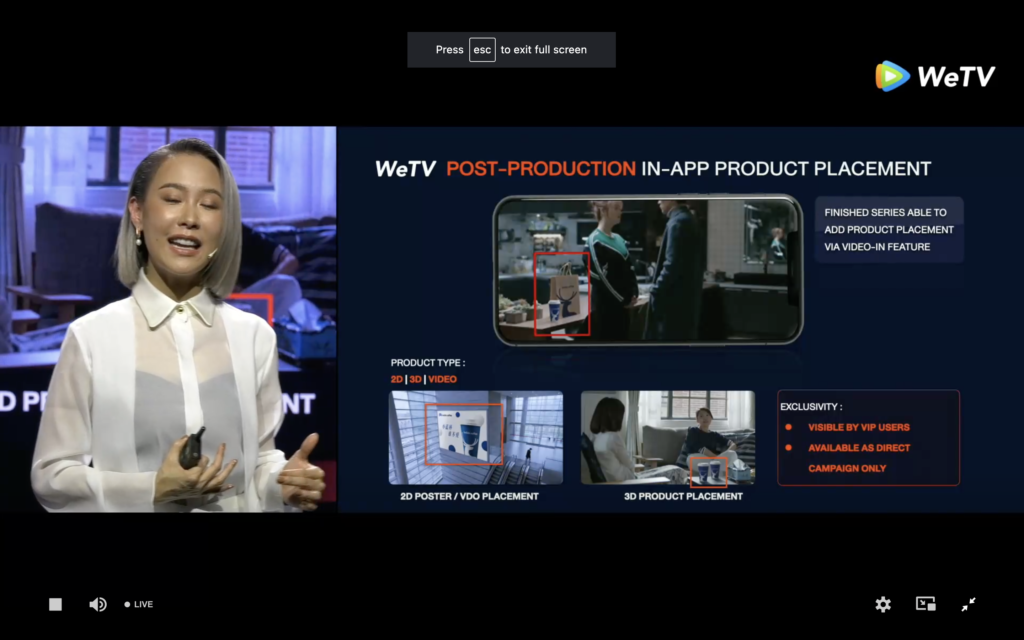Open the settings gear menu
This screenshot has height=640, width=1024.
883,604
